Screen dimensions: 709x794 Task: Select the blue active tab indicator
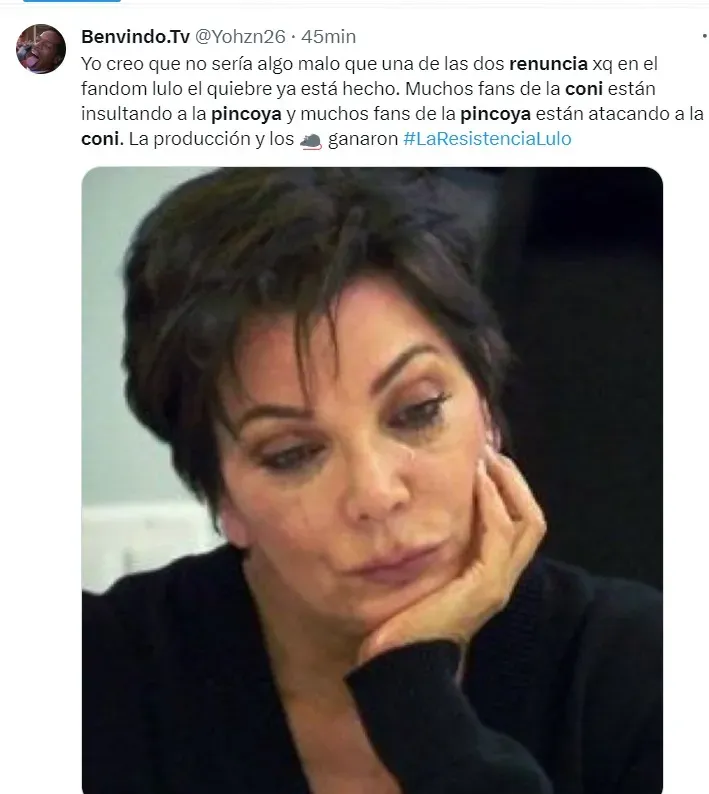[72, 1]
